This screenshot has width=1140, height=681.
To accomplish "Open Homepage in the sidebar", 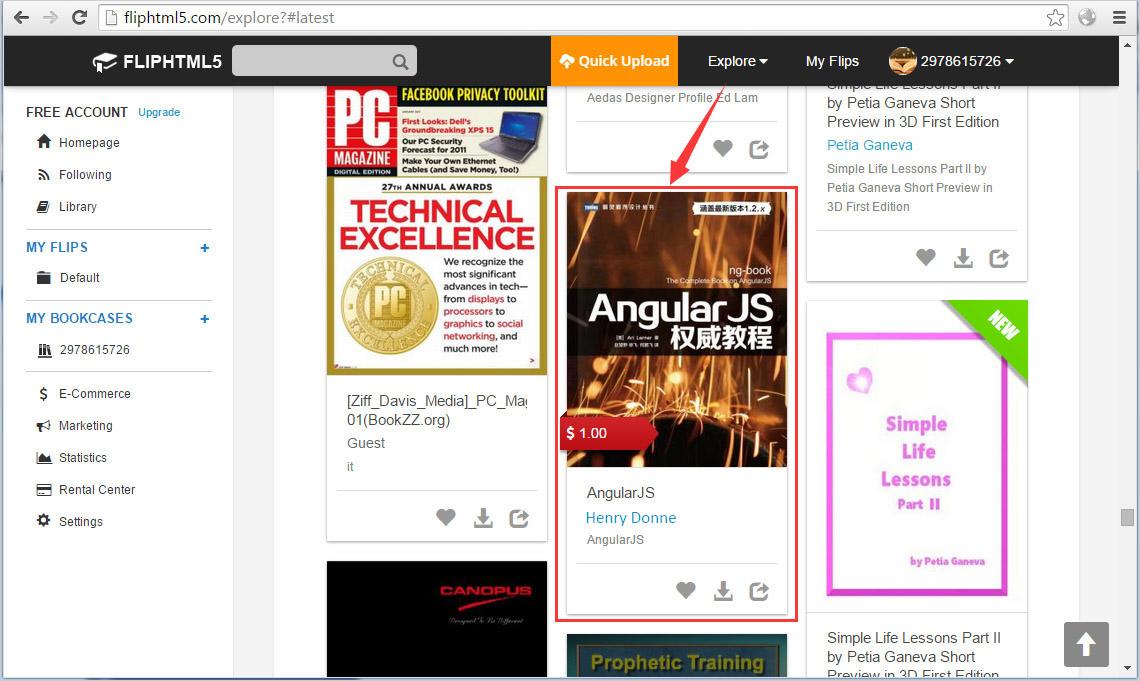I will [x=78, y=142].
